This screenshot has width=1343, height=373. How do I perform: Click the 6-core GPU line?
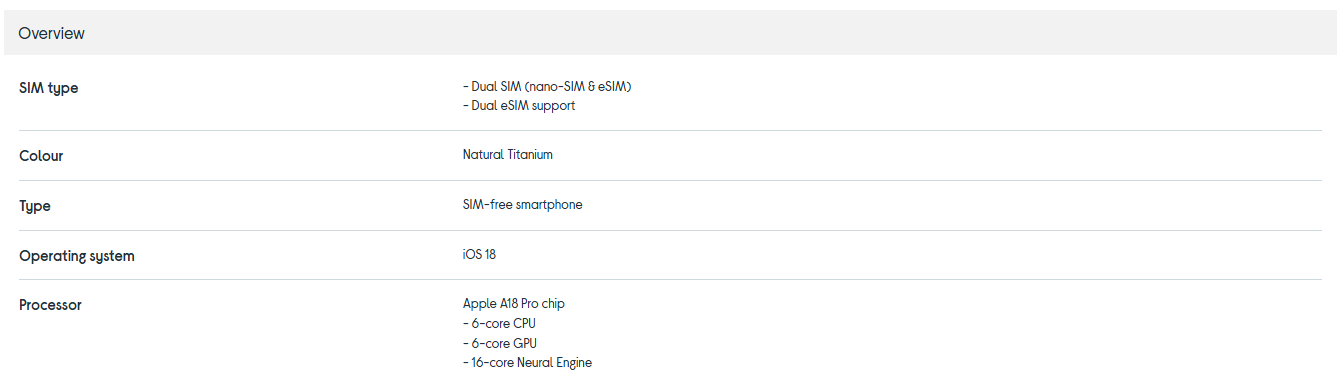pos(501,343)
